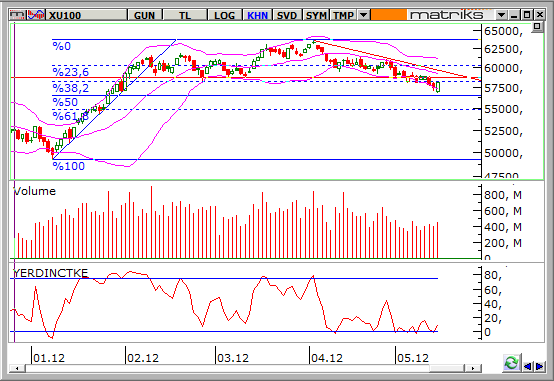Click the horizontal scrollbar right arrow
Screen dimensions: 554x381
point(472,369)
